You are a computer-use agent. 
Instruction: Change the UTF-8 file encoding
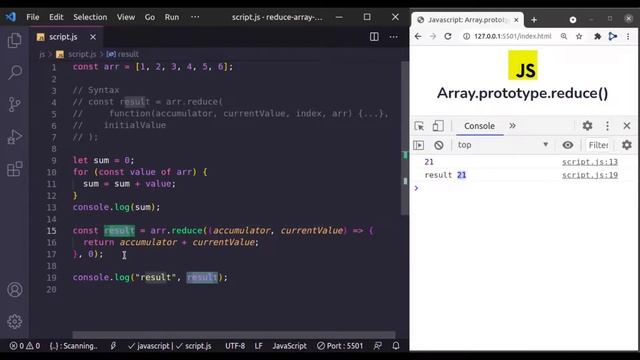[235, 346]
